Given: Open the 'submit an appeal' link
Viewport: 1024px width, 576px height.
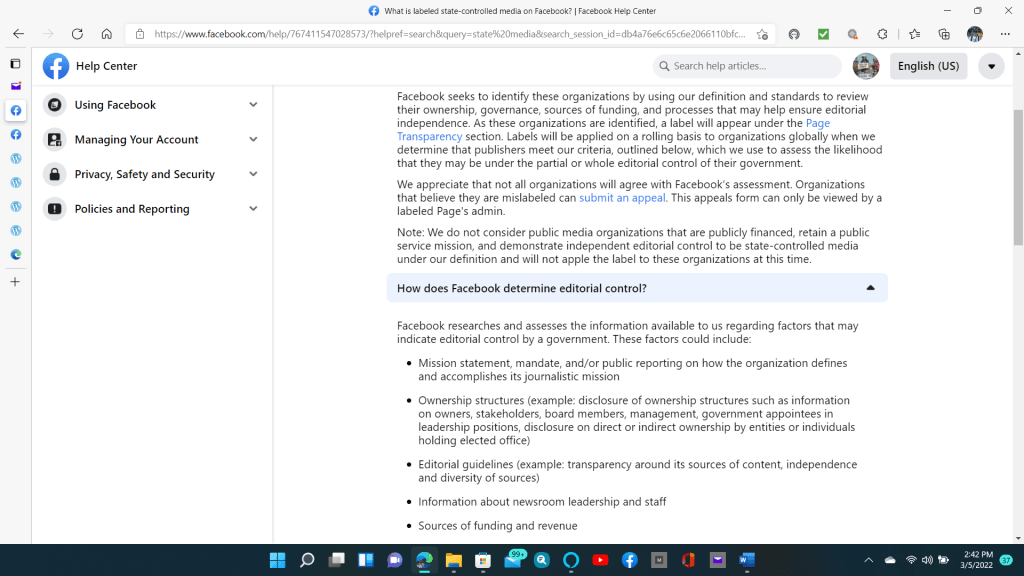Looking at the screenshot, I should (622, 198).
